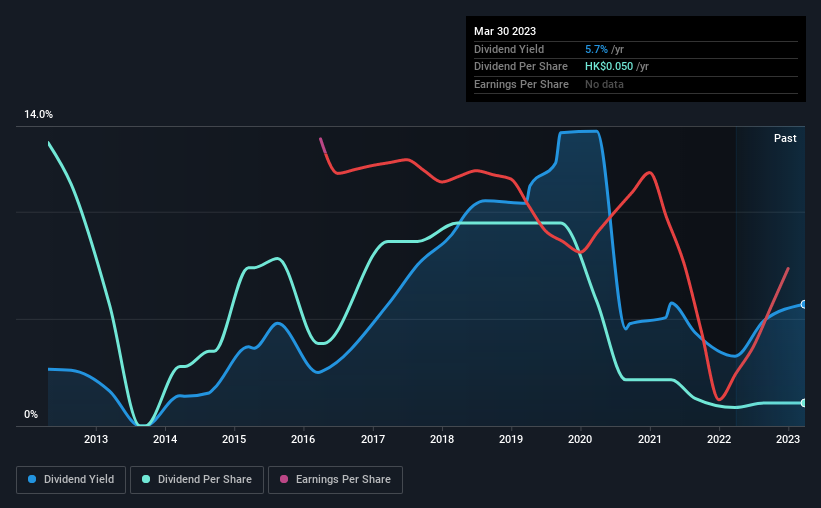Click the 2021 x-axis label
821x508 pixels.
(650, 439)
